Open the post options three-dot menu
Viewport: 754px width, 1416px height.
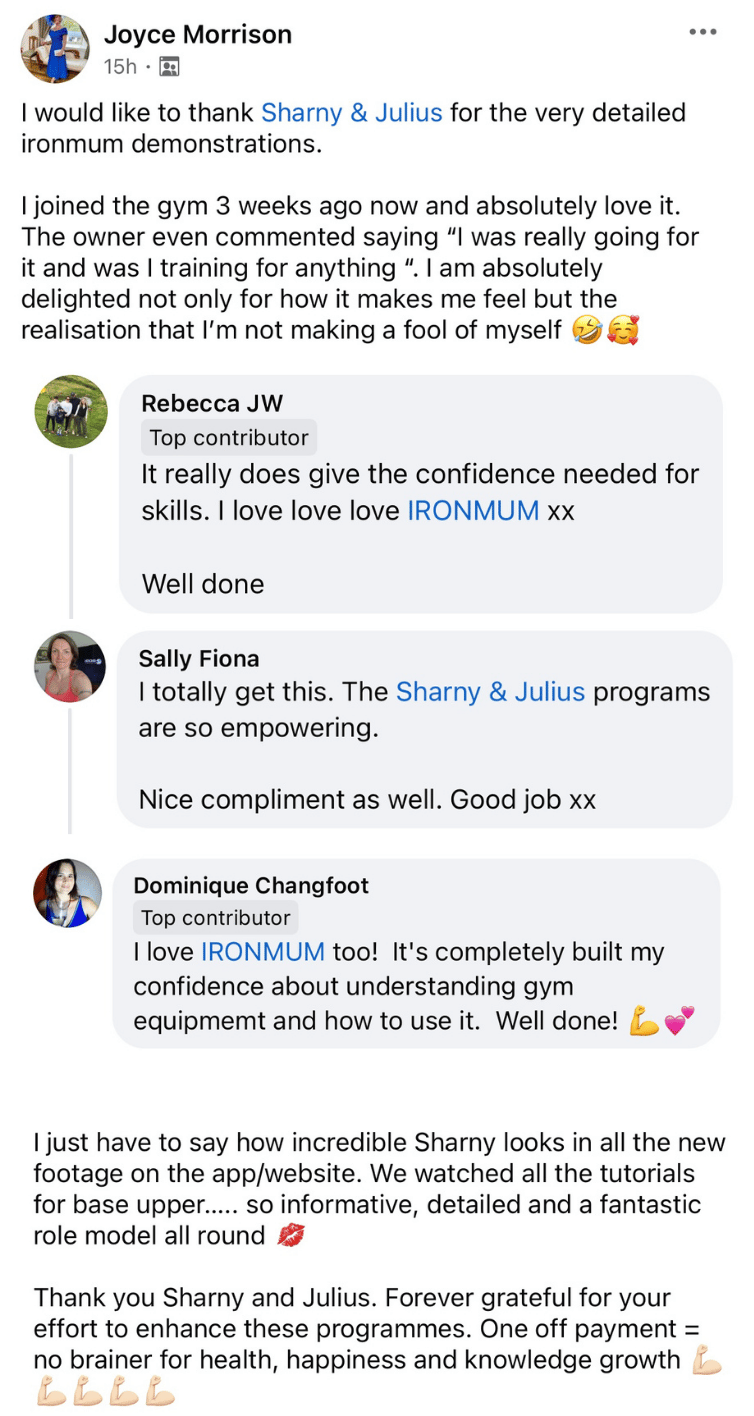pyautogui.click(x=703, y=32)
